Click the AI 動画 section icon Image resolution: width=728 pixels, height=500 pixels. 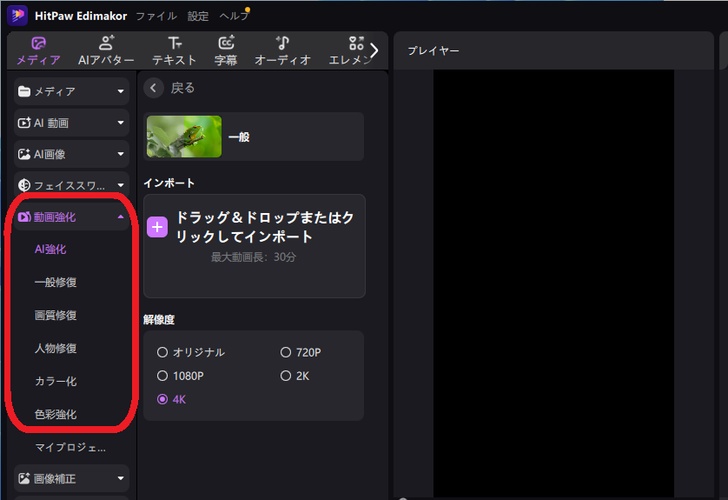click(x=24, y=123)
